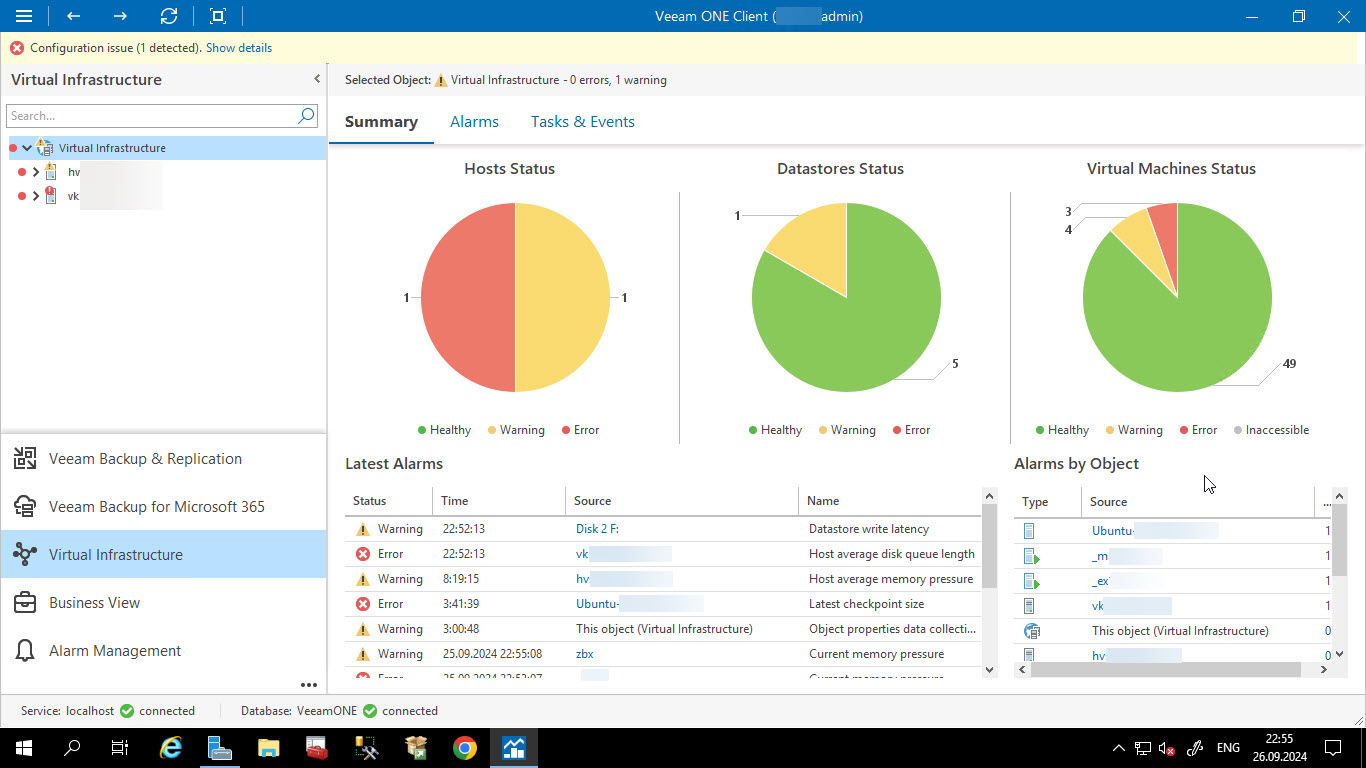1366x768 pixels.
Task: Expand the hv host tree node
Action: [36, 172]
